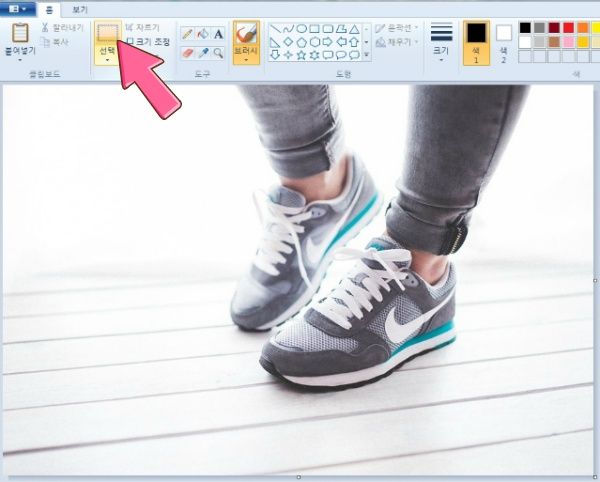Pick the Rounded rectangular callout shape
Viewport: 600px width, 482px height.
coord(328,55)
